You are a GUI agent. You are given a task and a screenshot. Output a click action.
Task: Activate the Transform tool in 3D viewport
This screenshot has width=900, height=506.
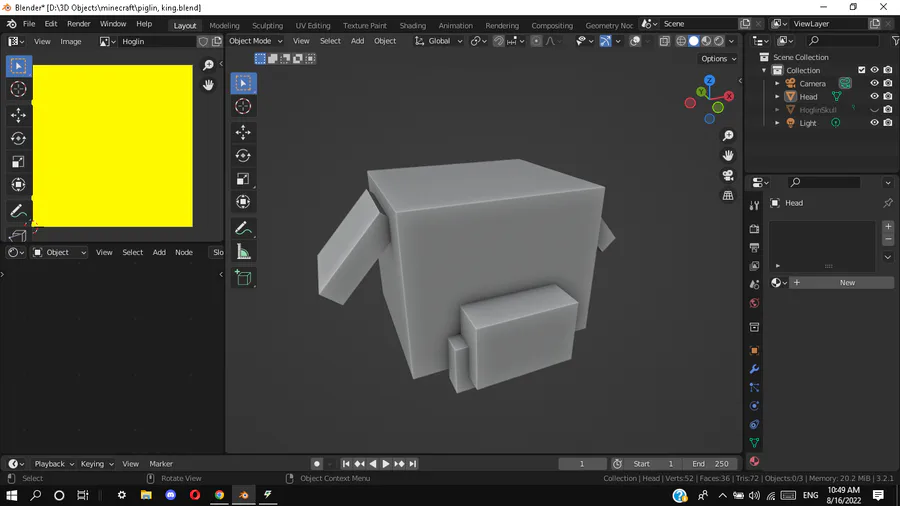coord(243,201)
